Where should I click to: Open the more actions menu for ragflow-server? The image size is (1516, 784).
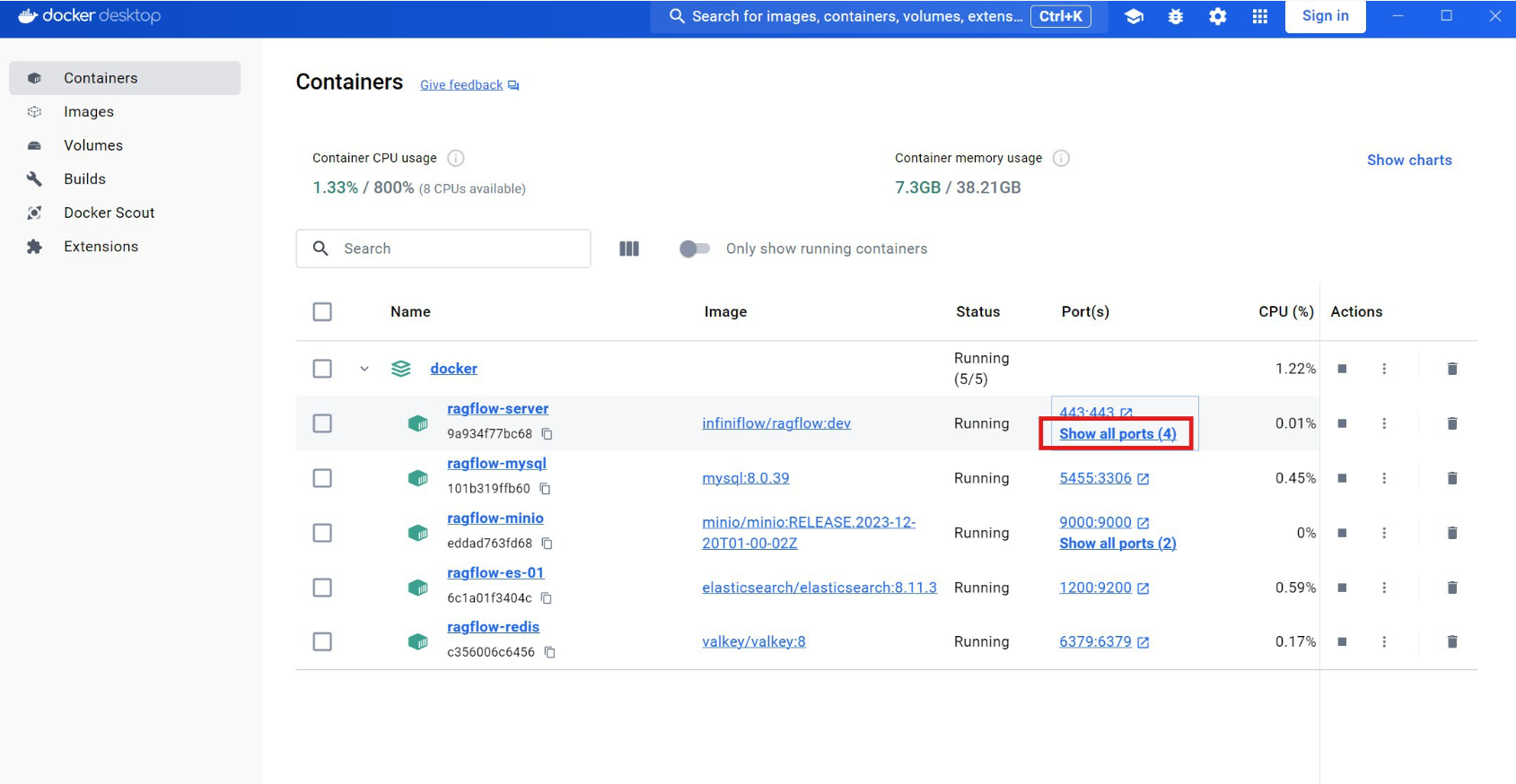pos(1384,423)
